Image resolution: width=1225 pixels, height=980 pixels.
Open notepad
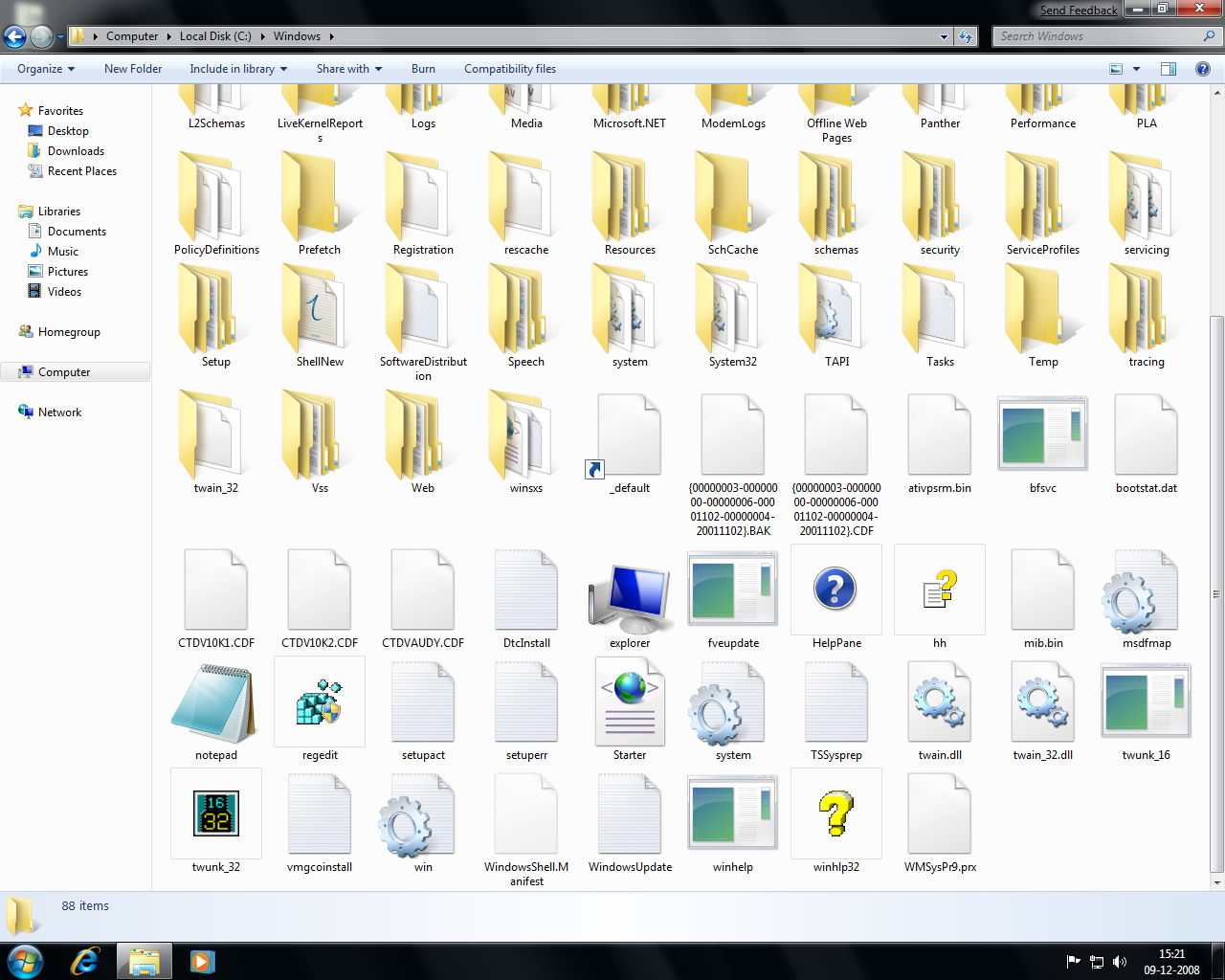(215, 703)
